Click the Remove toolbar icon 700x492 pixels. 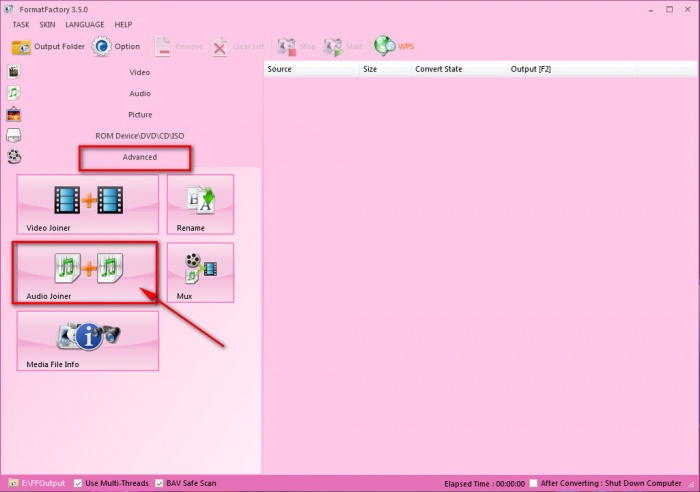tap(162, 46)
